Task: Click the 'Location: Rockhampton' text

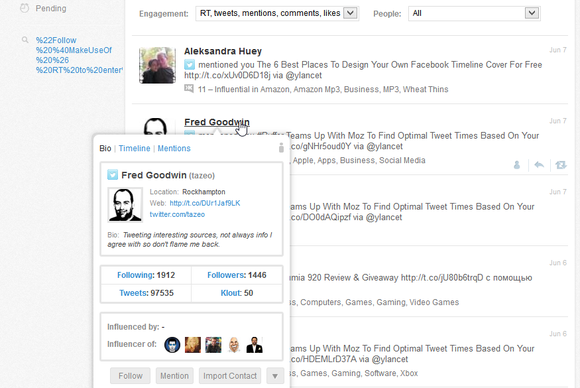Action: click(x=187, y=192)
